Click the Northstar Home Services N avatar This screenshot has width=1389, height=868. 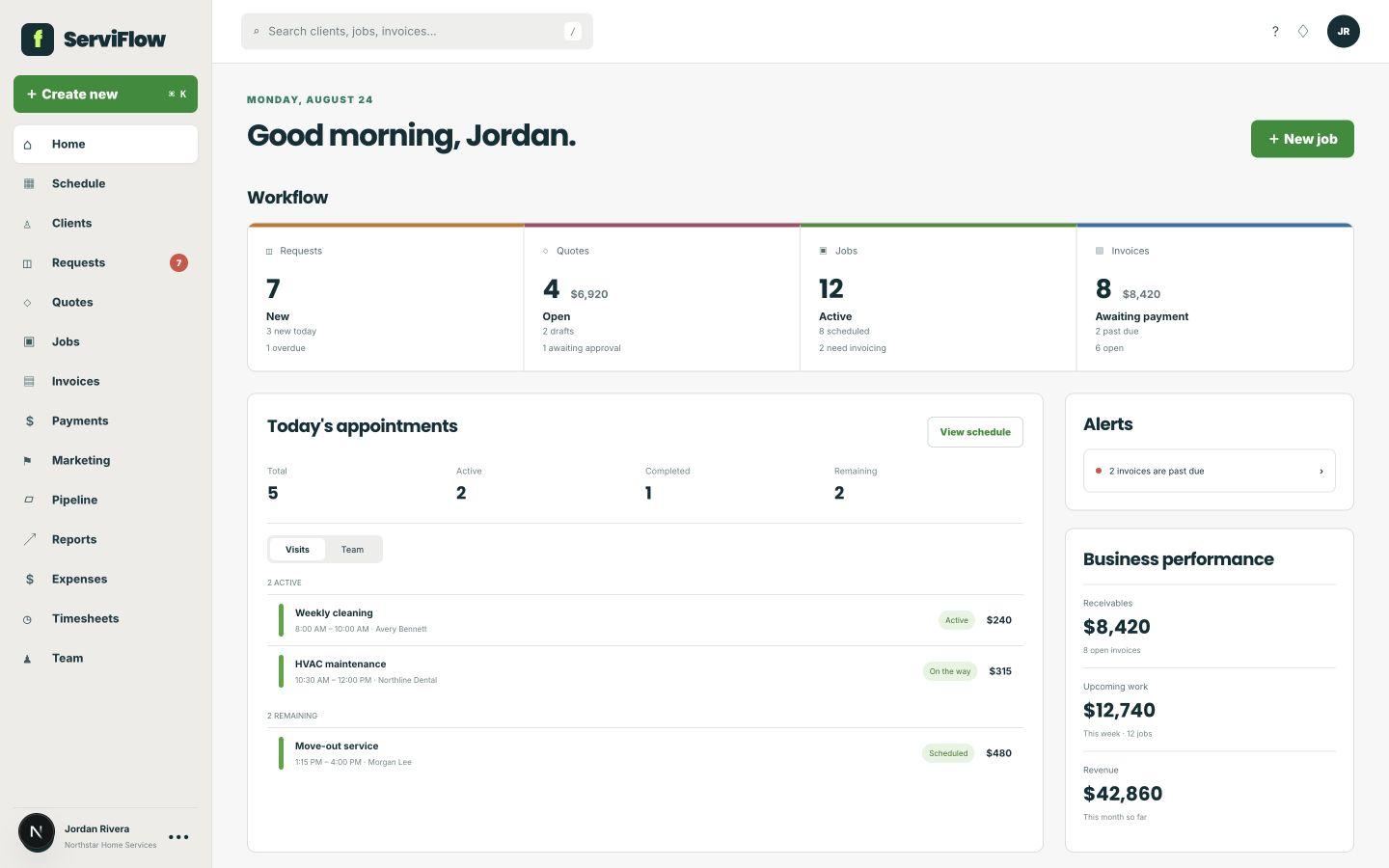pyautogui.click(x=37, y=831)
